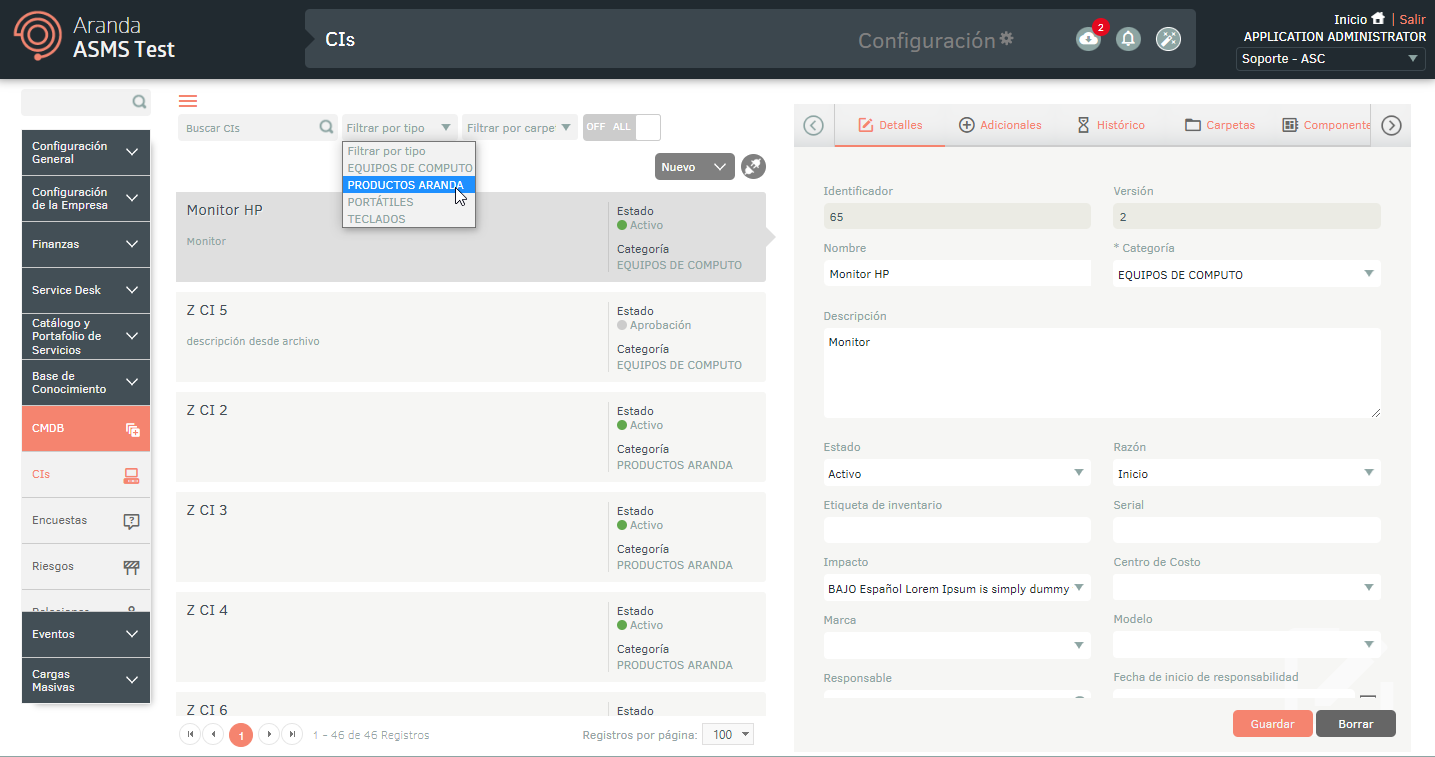Click the Buscar CIs search magnifier icon
The image size is (1435, 757).
point(326,127)
